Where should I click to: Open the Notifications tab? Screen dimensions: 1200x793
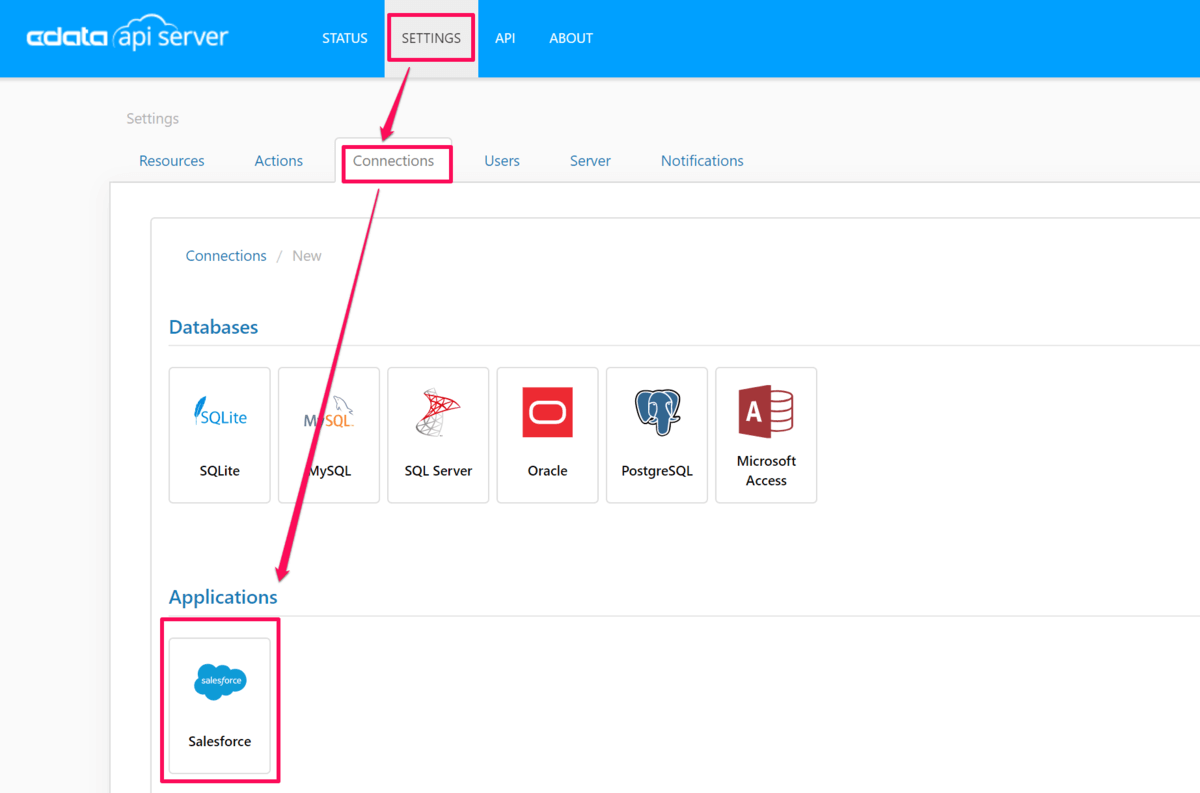pyautogui.click(x=702, y=161)
